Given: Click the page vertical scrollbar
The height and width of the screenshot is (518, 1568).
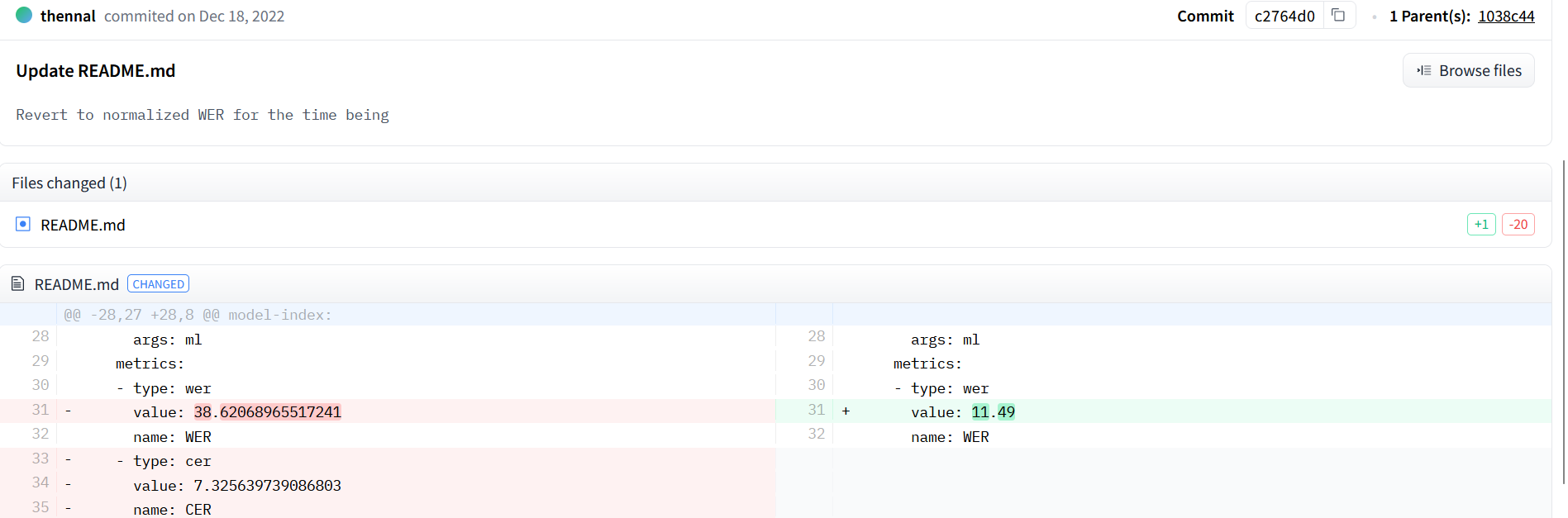Looking at the screenshot, I should pos(1562,322).
